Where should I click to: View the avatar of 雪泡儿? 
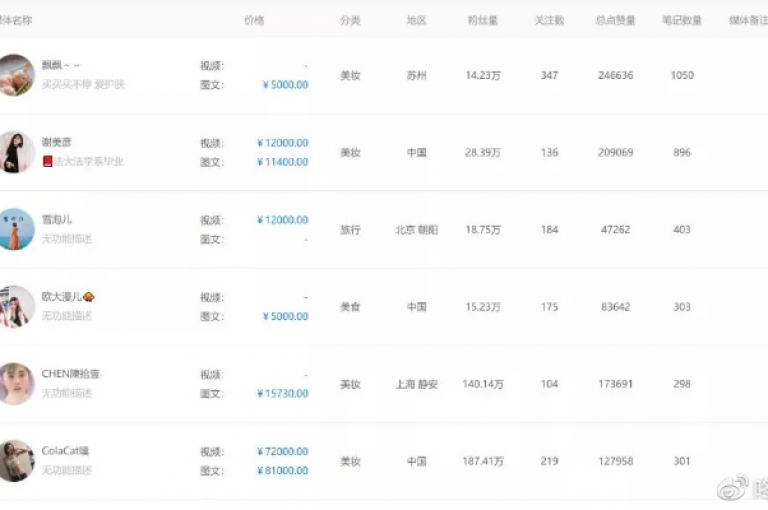coord(16,229)
